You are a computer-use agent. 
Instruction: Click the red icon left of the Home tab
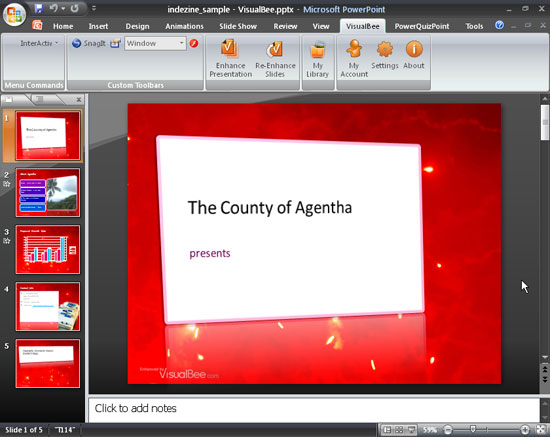[x=37, y=25]
